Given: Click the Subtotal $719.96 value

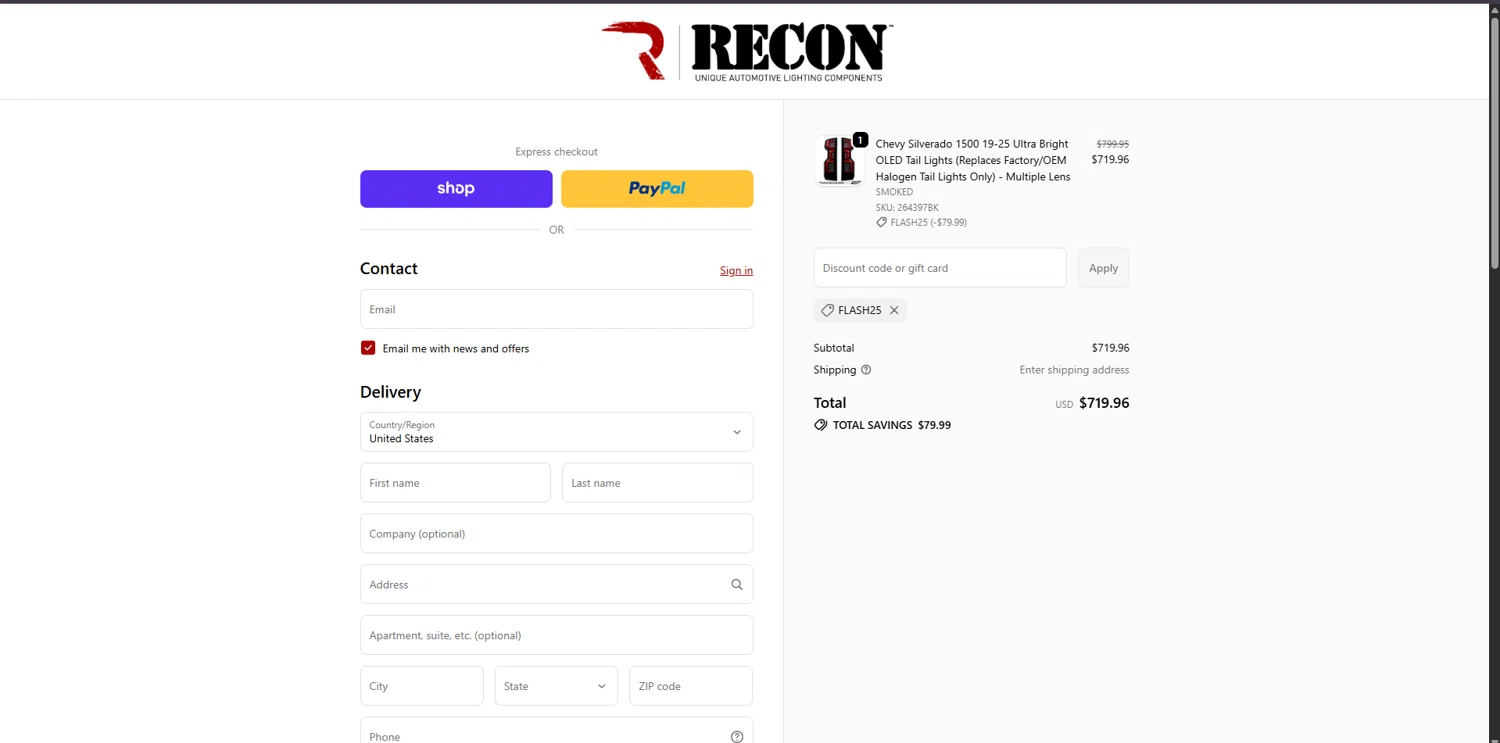Looking at the screenshot, I should pyautogui.click(x=1110, y=348).
